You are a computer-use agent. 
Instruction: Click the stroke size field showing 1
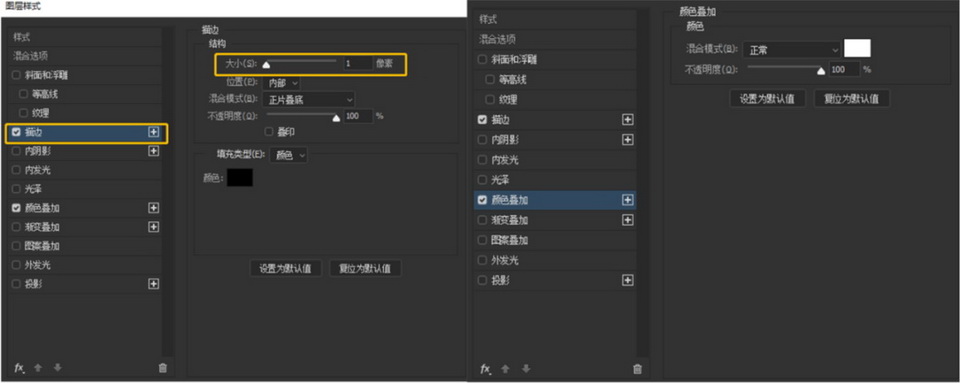coord(358,64)
